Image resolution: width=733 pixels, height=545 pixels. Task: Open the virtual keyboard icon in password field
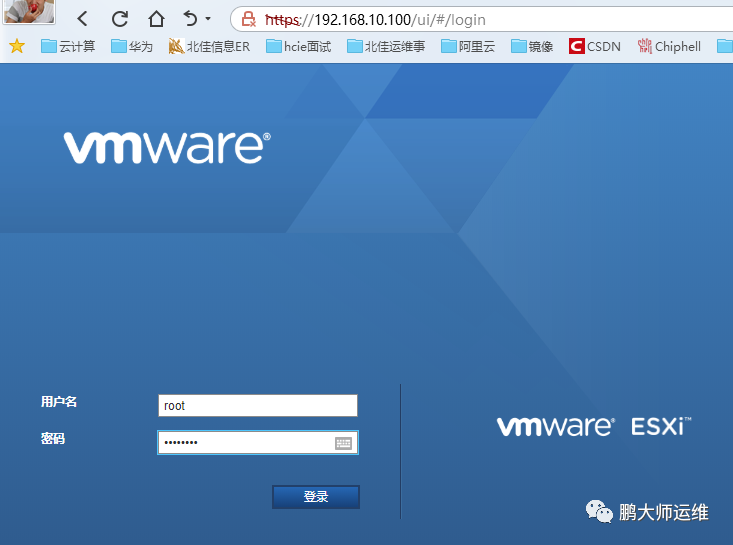[343, 443]
